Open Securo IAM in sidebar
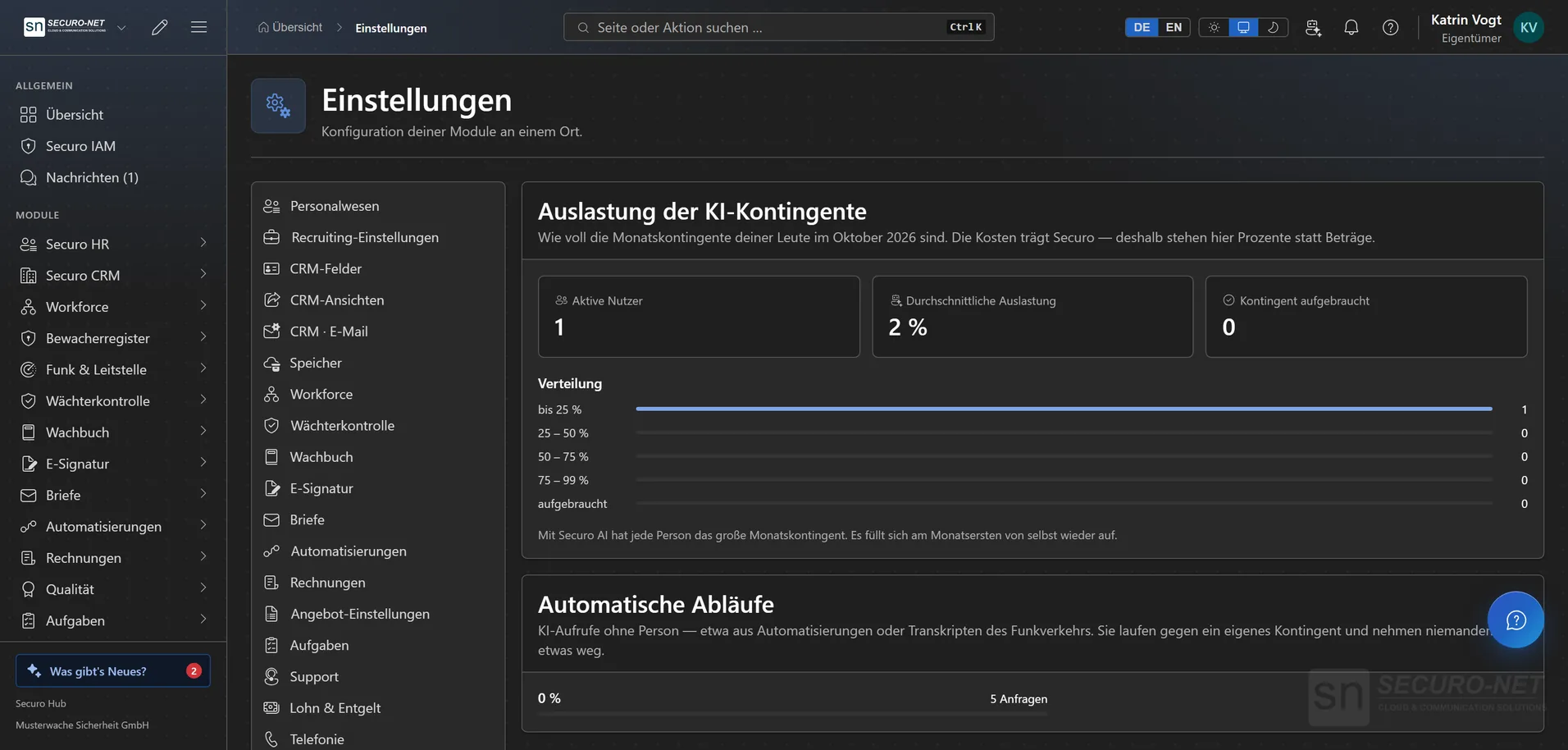 [113, 146]
